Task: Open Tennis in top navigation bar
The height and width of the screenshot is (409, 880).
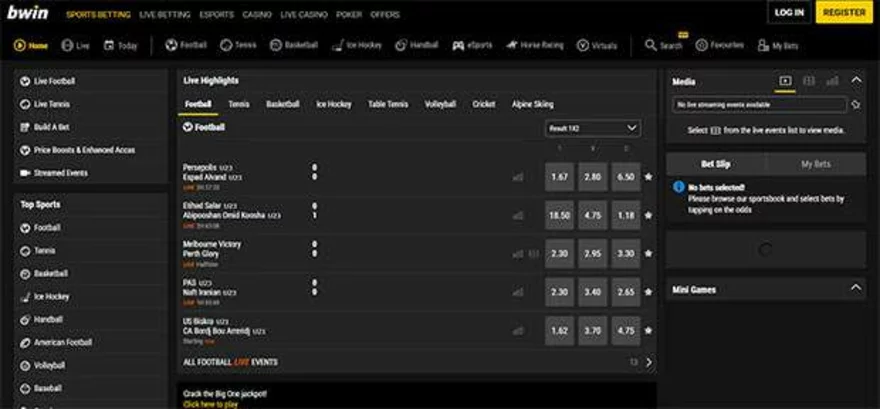Action: (x=239, y=45)
